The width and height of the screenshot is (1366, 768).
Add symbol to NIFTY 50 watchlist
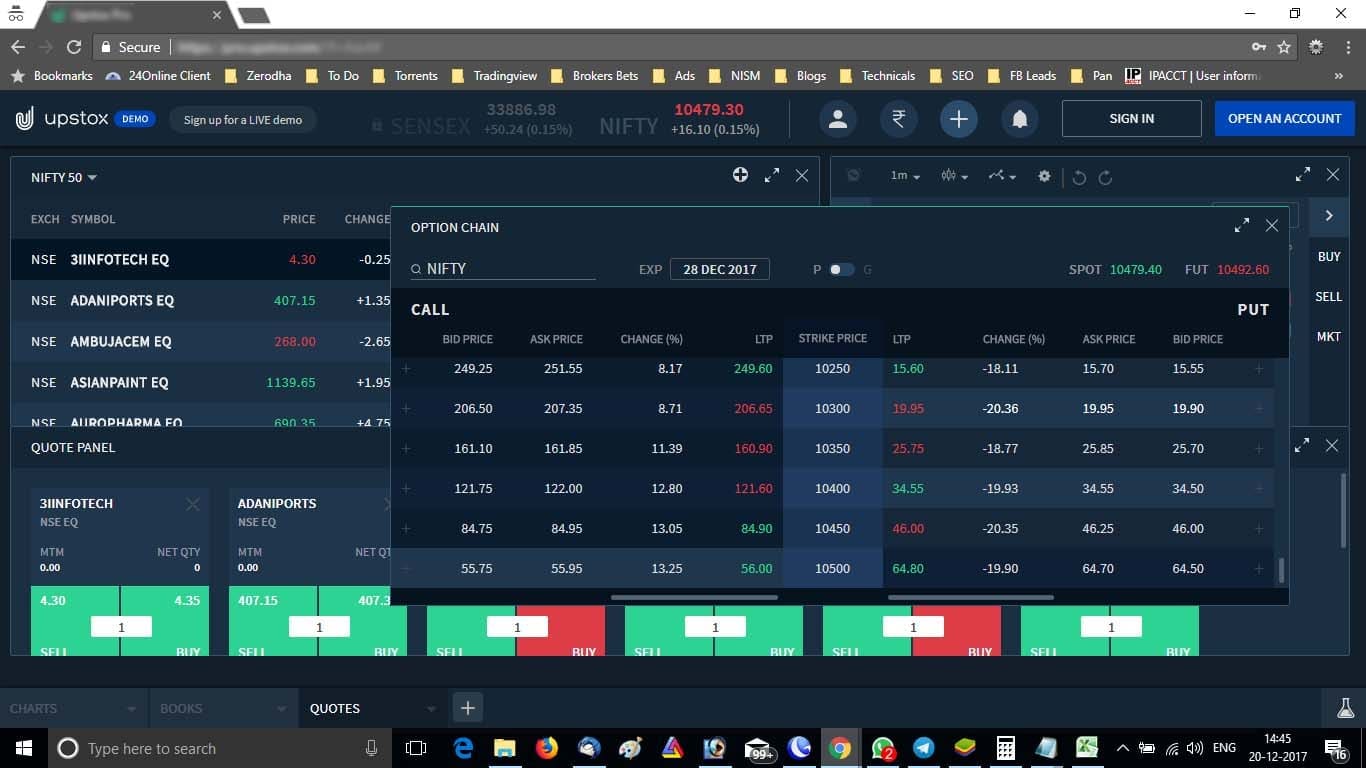point(740,175)
